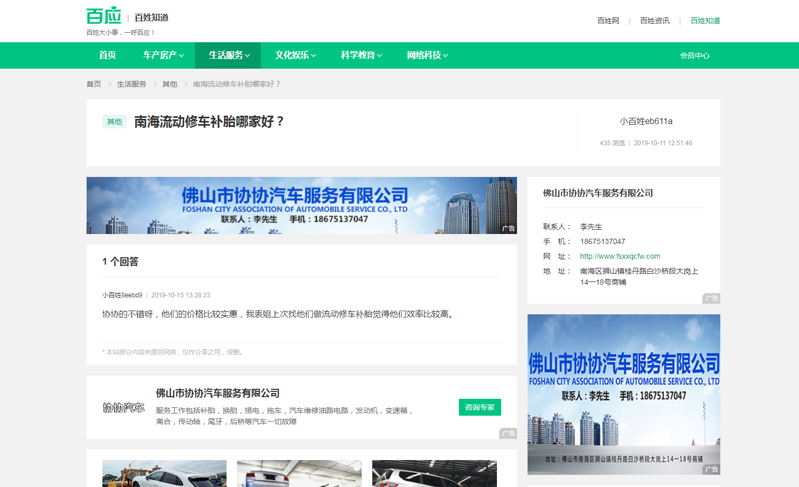Click the 435 浏览 view count

pyautogui.click(x=612, y=143)
